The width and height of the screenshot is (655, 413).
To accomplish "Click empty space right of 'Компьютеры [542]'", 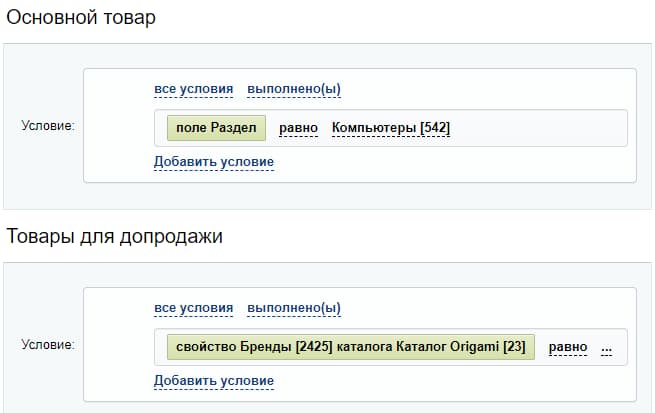I will pos(539,128).
